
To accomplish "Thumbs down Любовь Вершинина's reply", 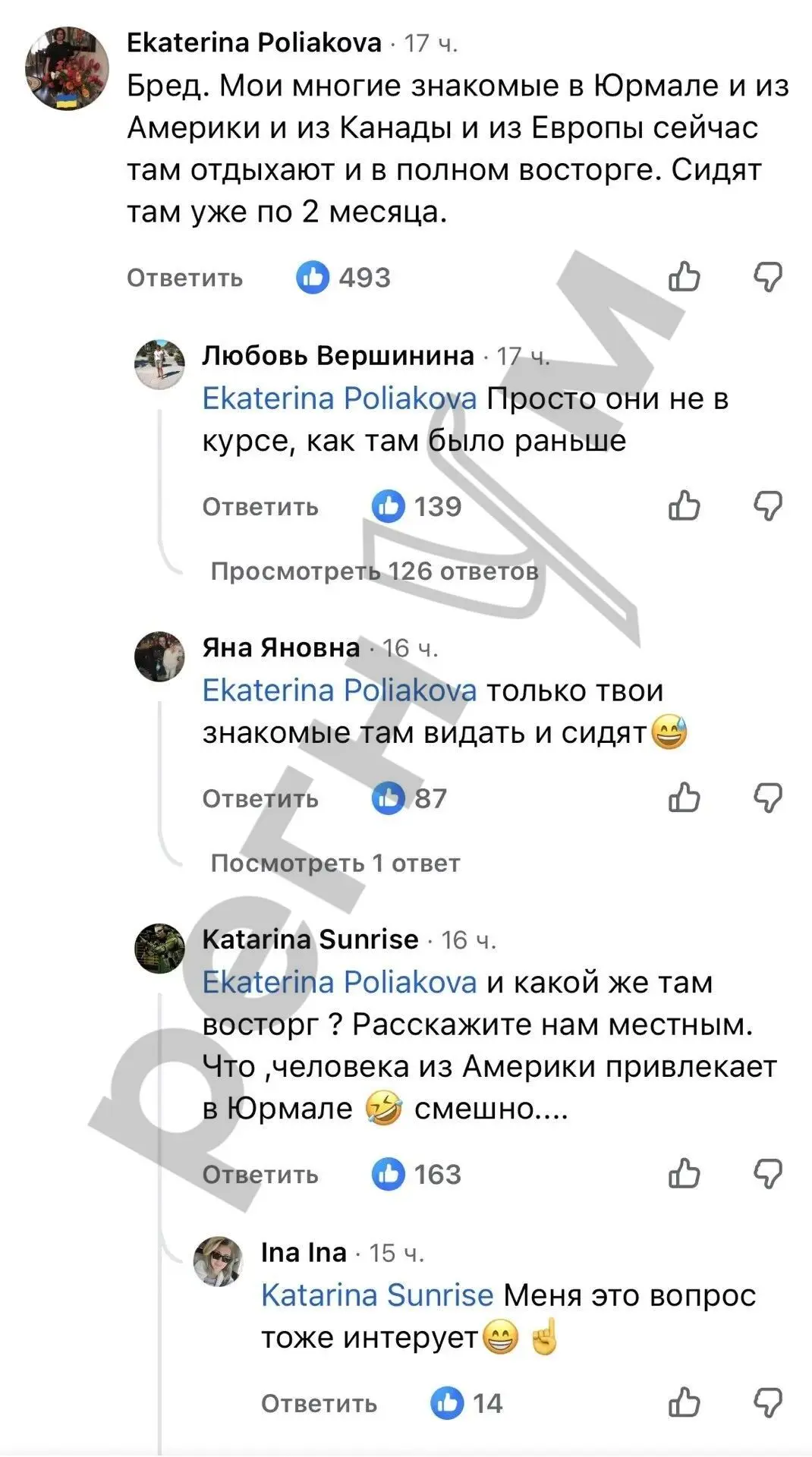I will (x=768, y=505).
